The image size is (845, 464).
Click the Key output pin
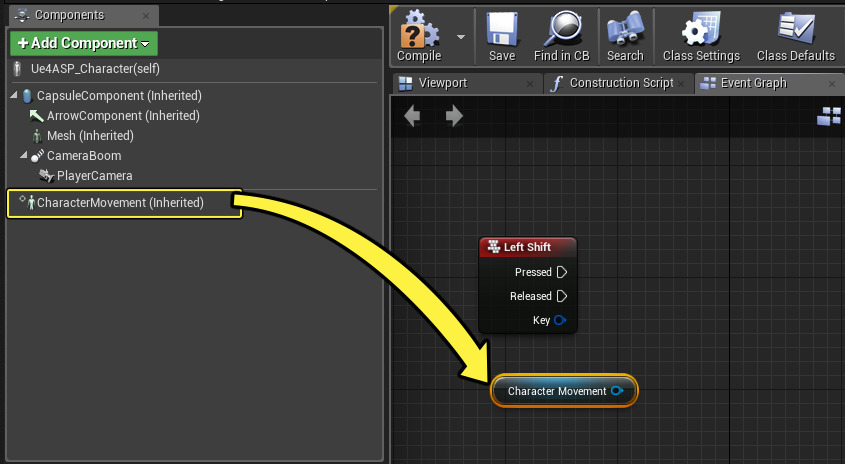click(560, 320)
